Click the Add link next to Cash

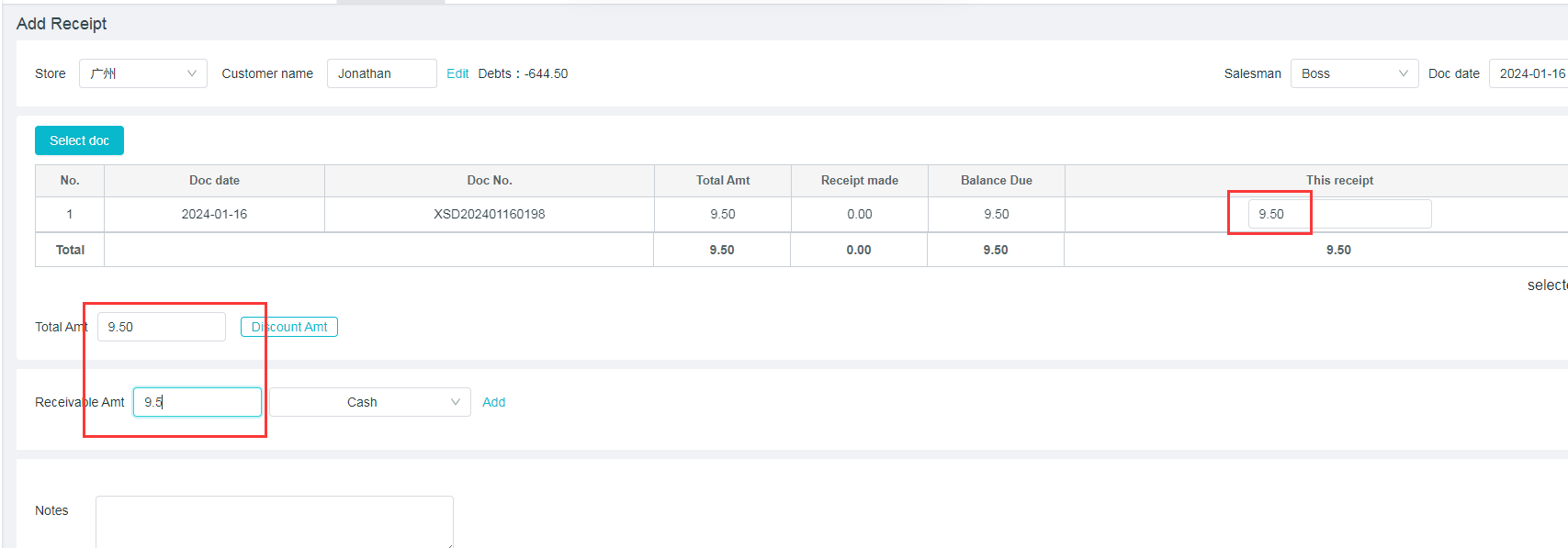(x=493, y=402)
